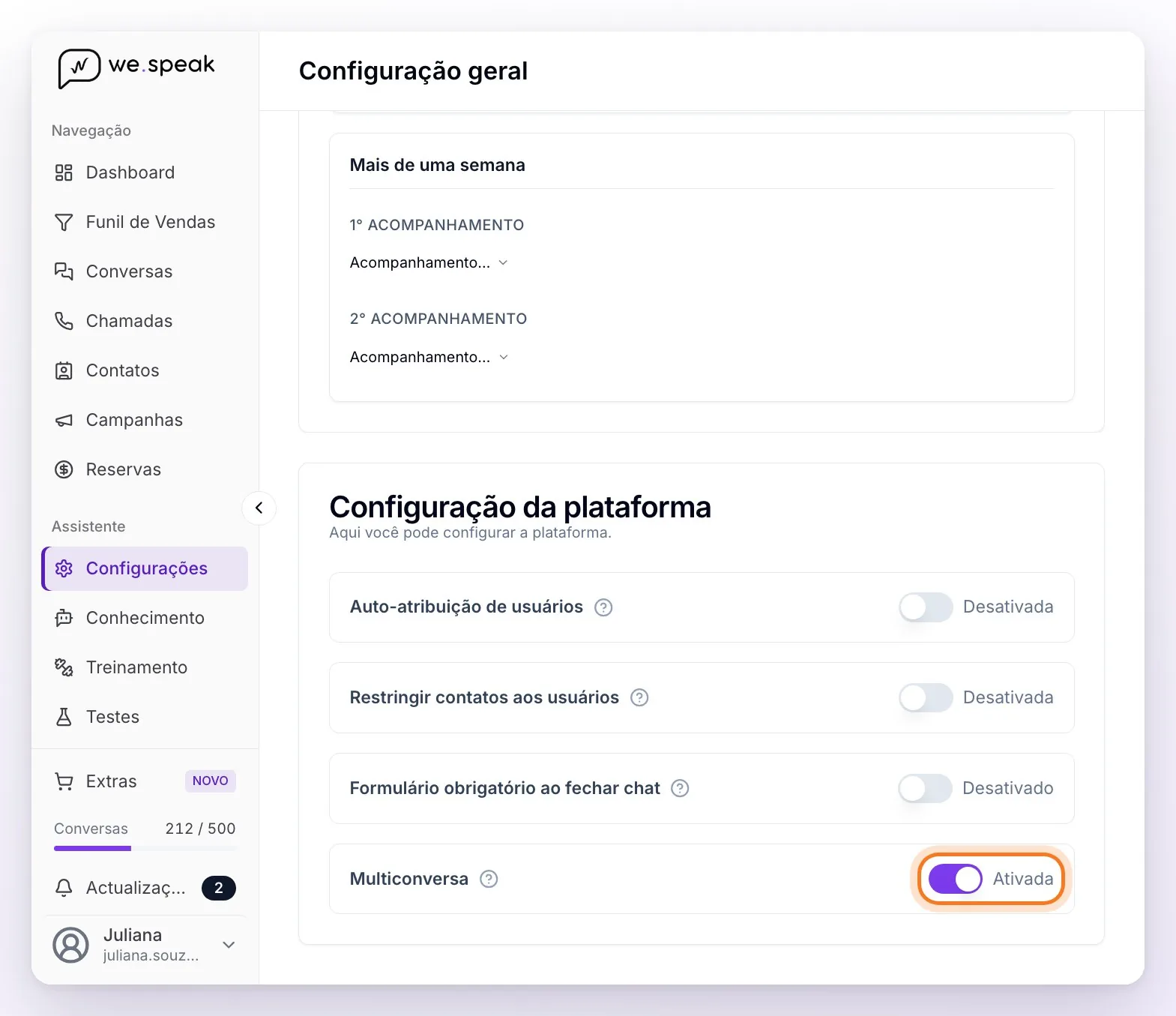Click the Configurações gear icon
This screenshot has height=1016, width=1176.
(x=64, y=568)
